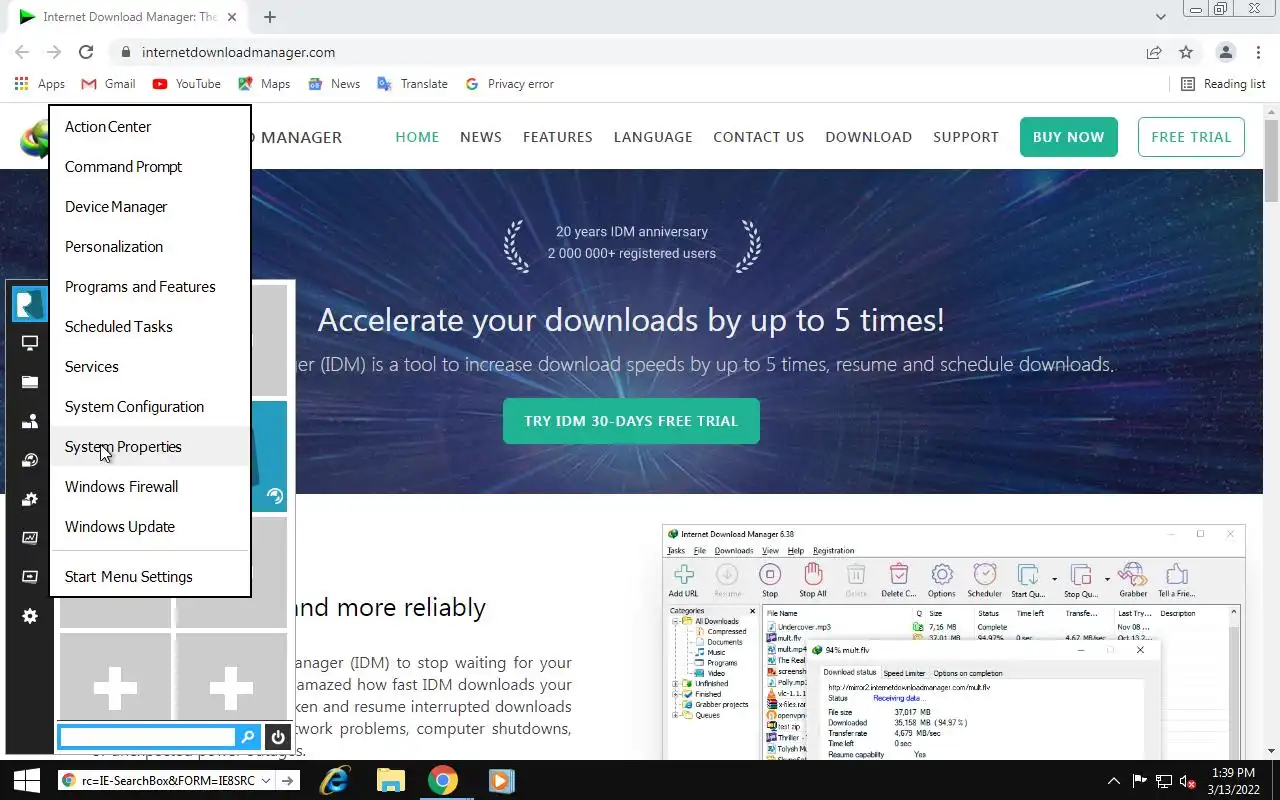This screenshot has height=800, width=1280.
Task: Select Action Center from the menu
Action: 150,127
